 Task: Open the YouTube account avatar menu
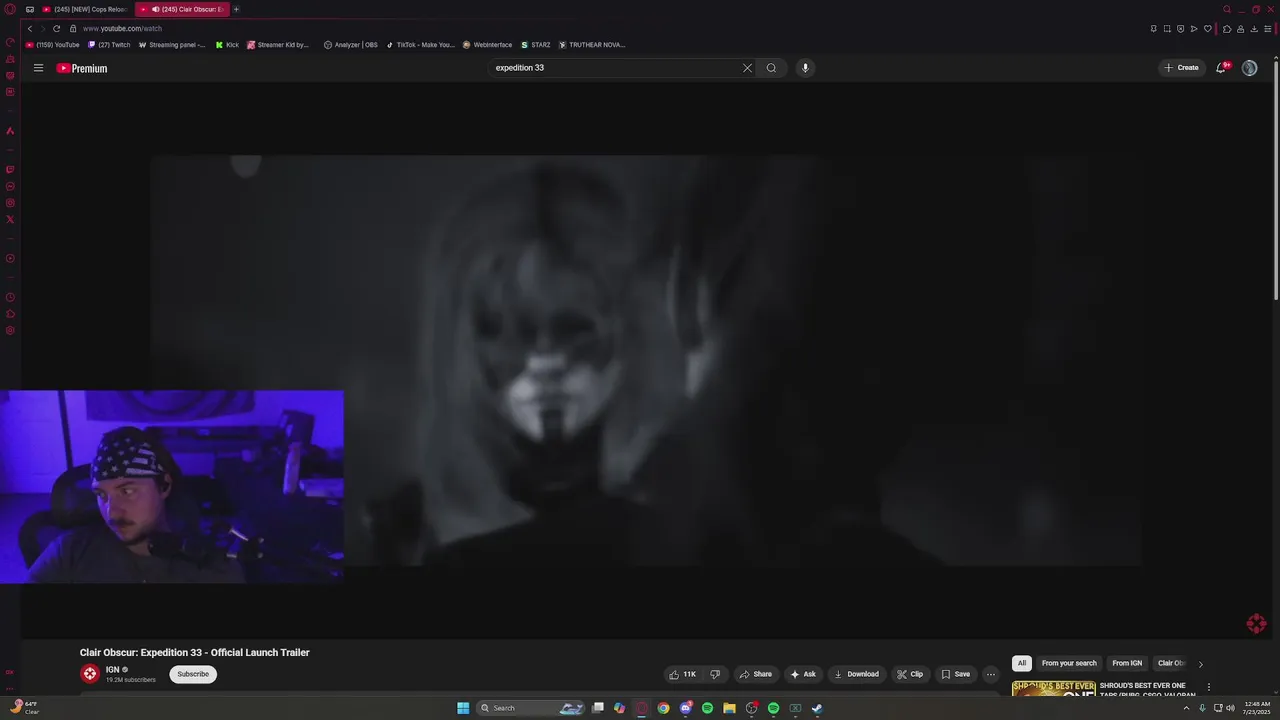[1249, 68]
